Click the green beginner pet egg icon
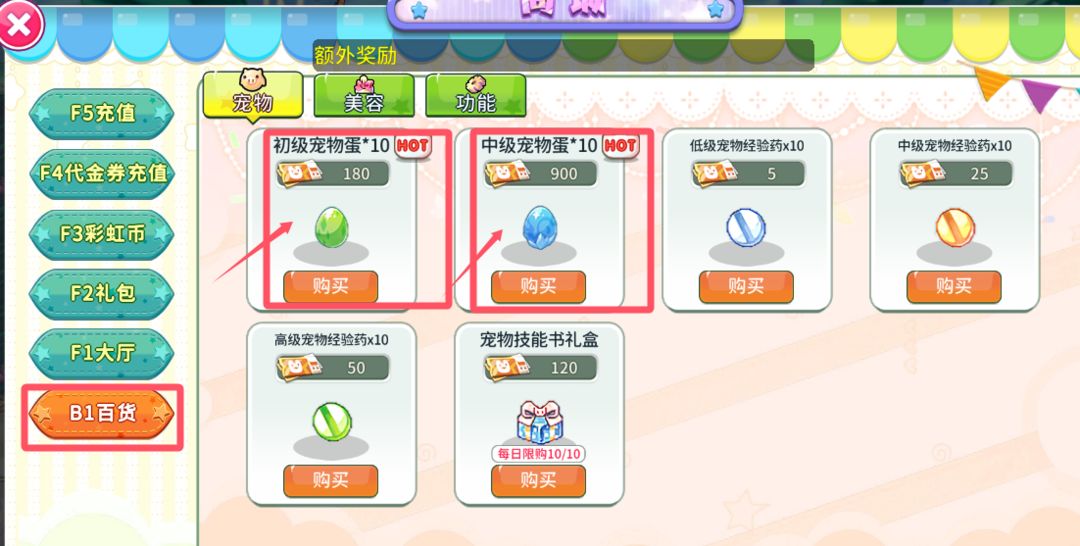Viewport: 1080px width, 546px height. click(331, 228)
